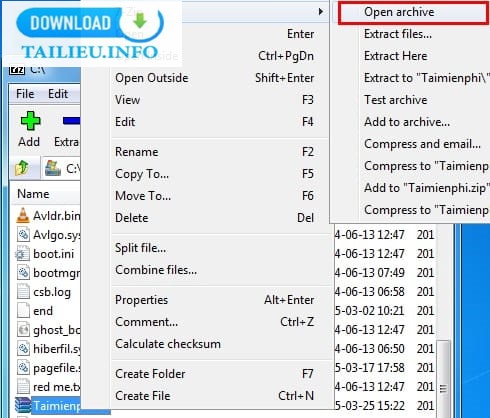Screen dimensions: 490x418
Task: Click the icon beside the ghost_bc file
Action: click(x=23, y=330)
